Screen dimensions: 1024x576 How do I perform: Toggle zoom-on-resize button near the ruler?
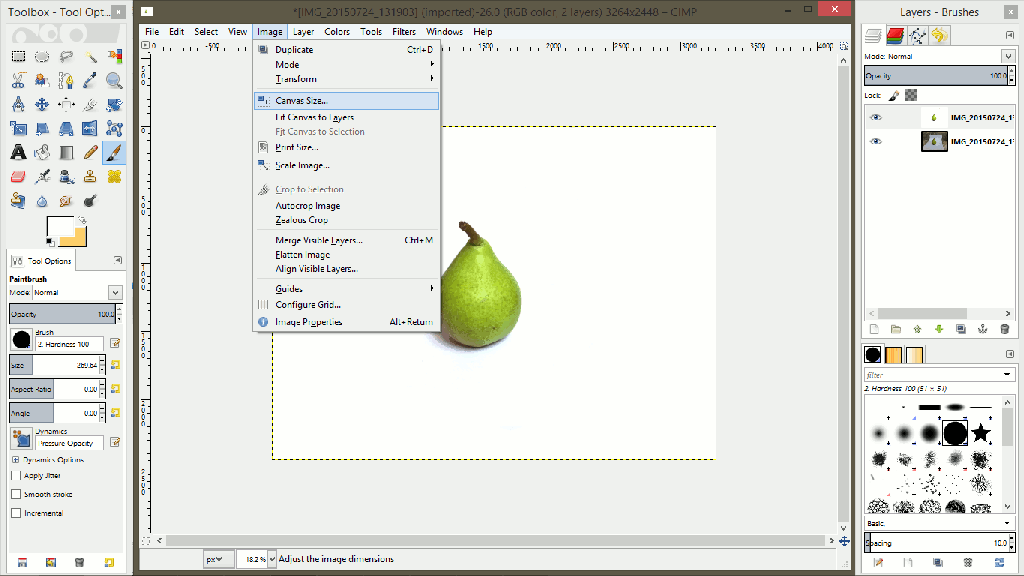pyautogui.click(x=844, y=46)
